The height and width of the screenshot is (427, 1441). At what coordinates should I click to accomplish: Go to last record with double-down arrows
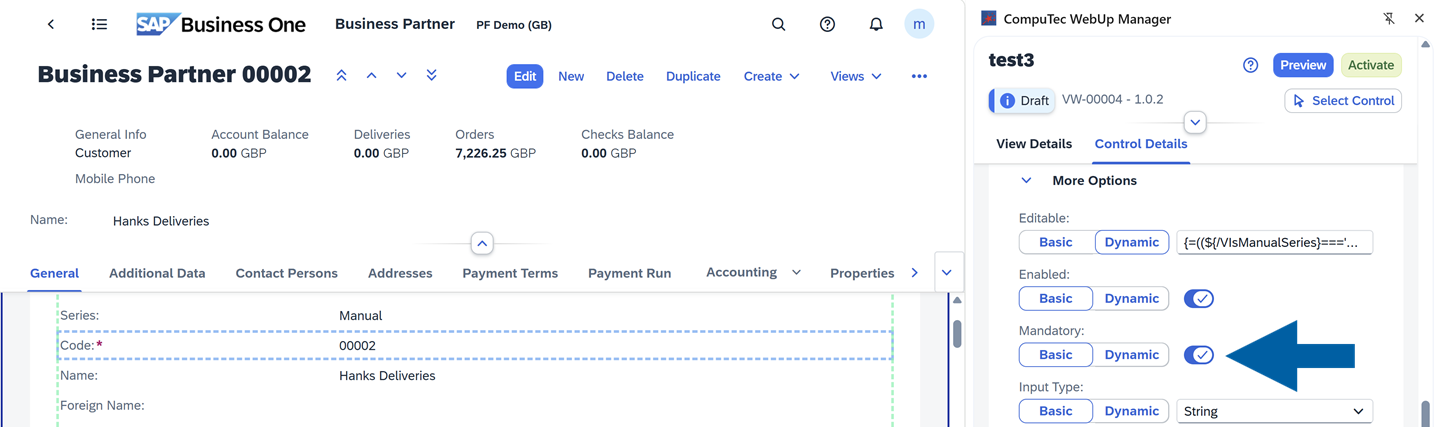pos(431,76)
